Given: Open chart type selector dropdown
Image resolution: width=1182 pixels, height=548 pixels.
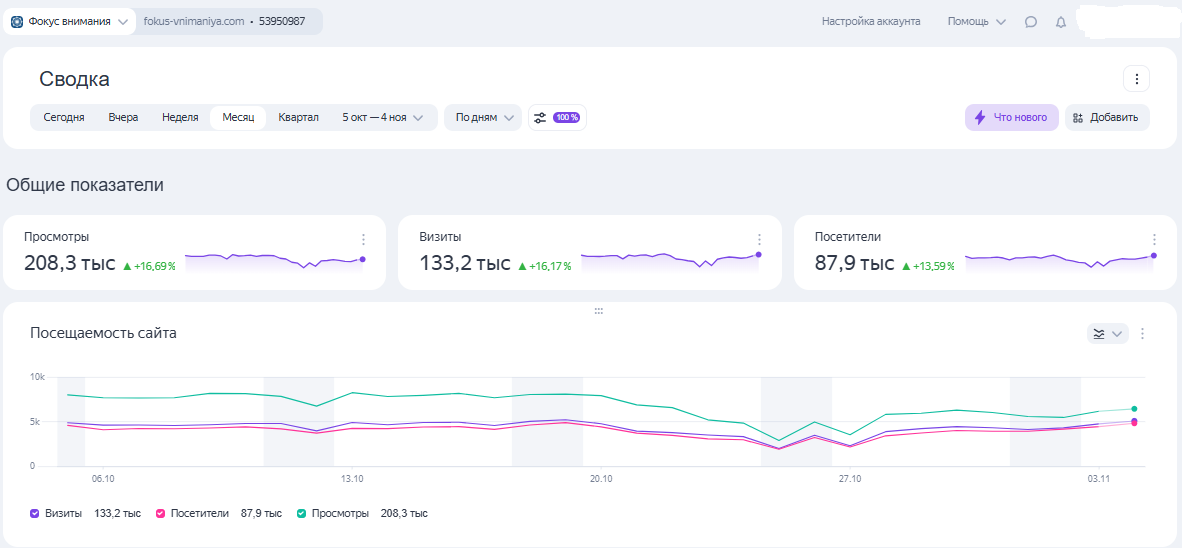Looking at the screenshot, I should click(1107, 334).
